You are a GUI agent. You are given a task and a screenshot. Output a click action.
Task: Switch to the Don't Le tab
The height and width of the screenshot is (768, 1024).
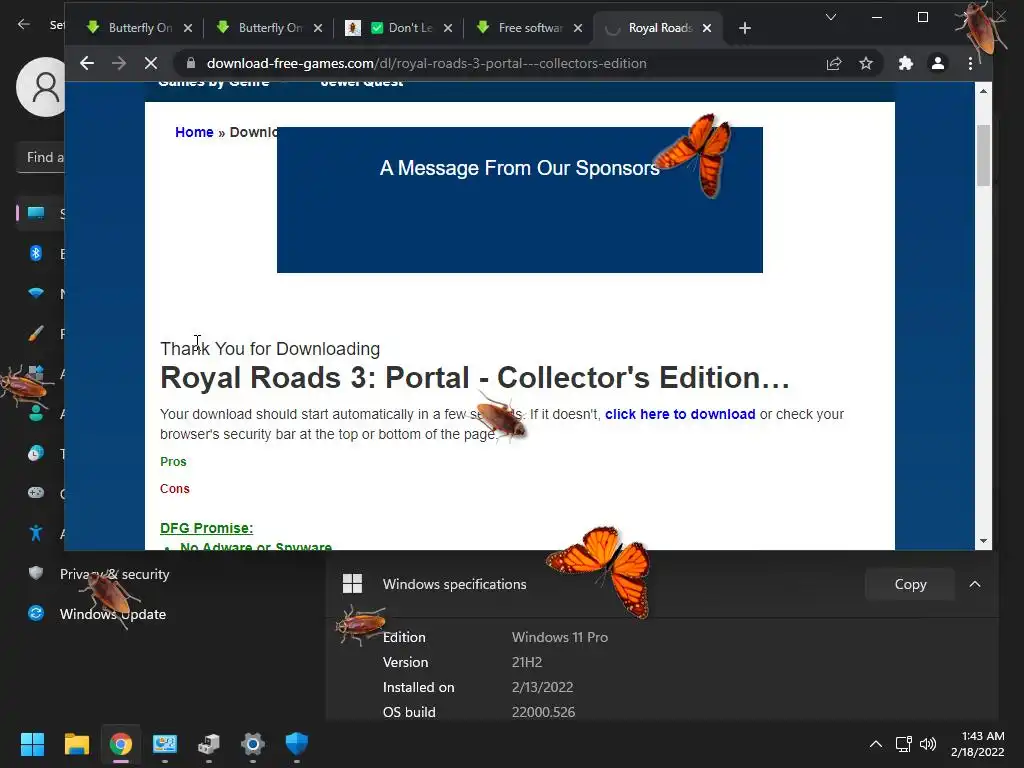(x=392, y=28)
